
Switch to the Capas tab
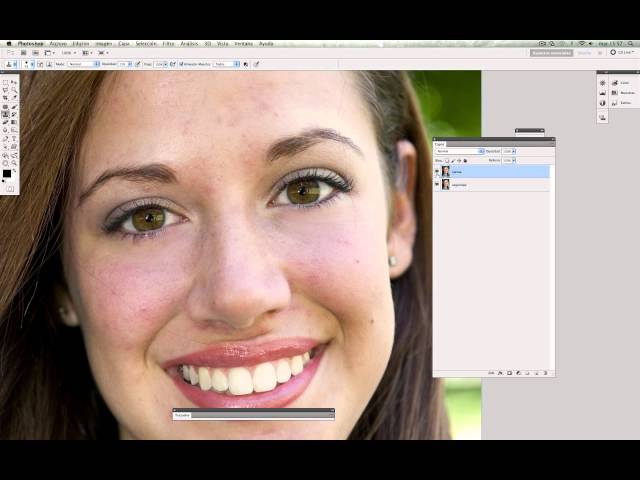coord(440,144)
